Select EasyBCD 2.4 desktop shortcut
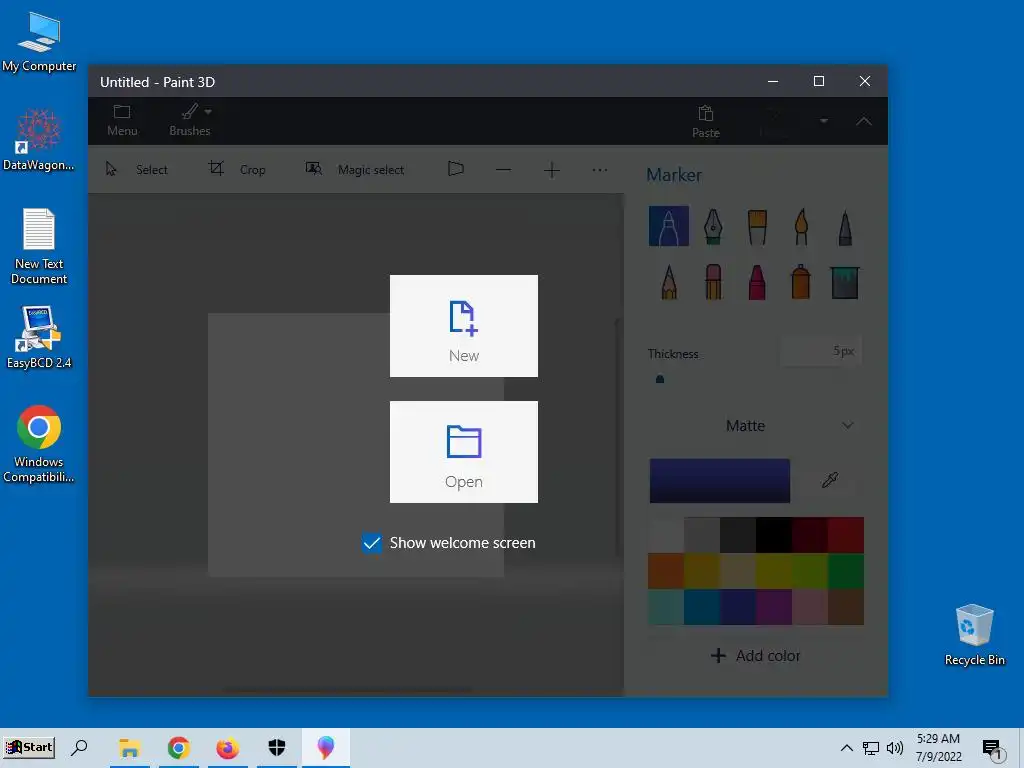Viewport: 1024px width, 768px height. pos(39,338)
